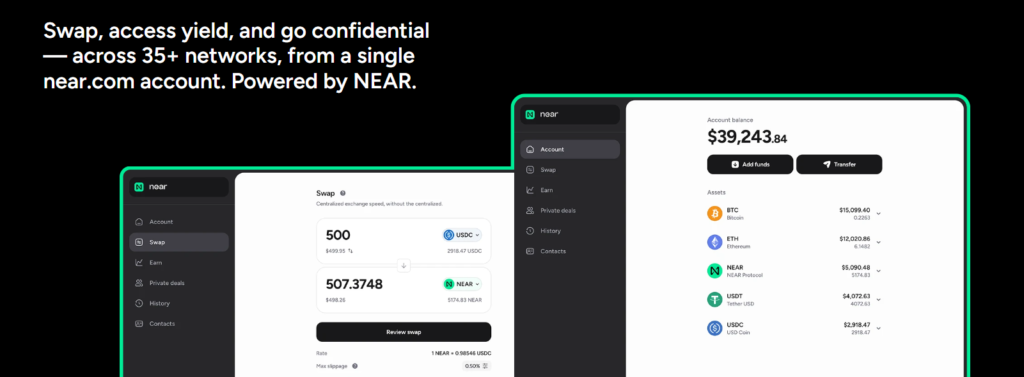Open the USDC token selector in the Swap form
This screenshot has width=1024, height=377.
tap(462, 235)
